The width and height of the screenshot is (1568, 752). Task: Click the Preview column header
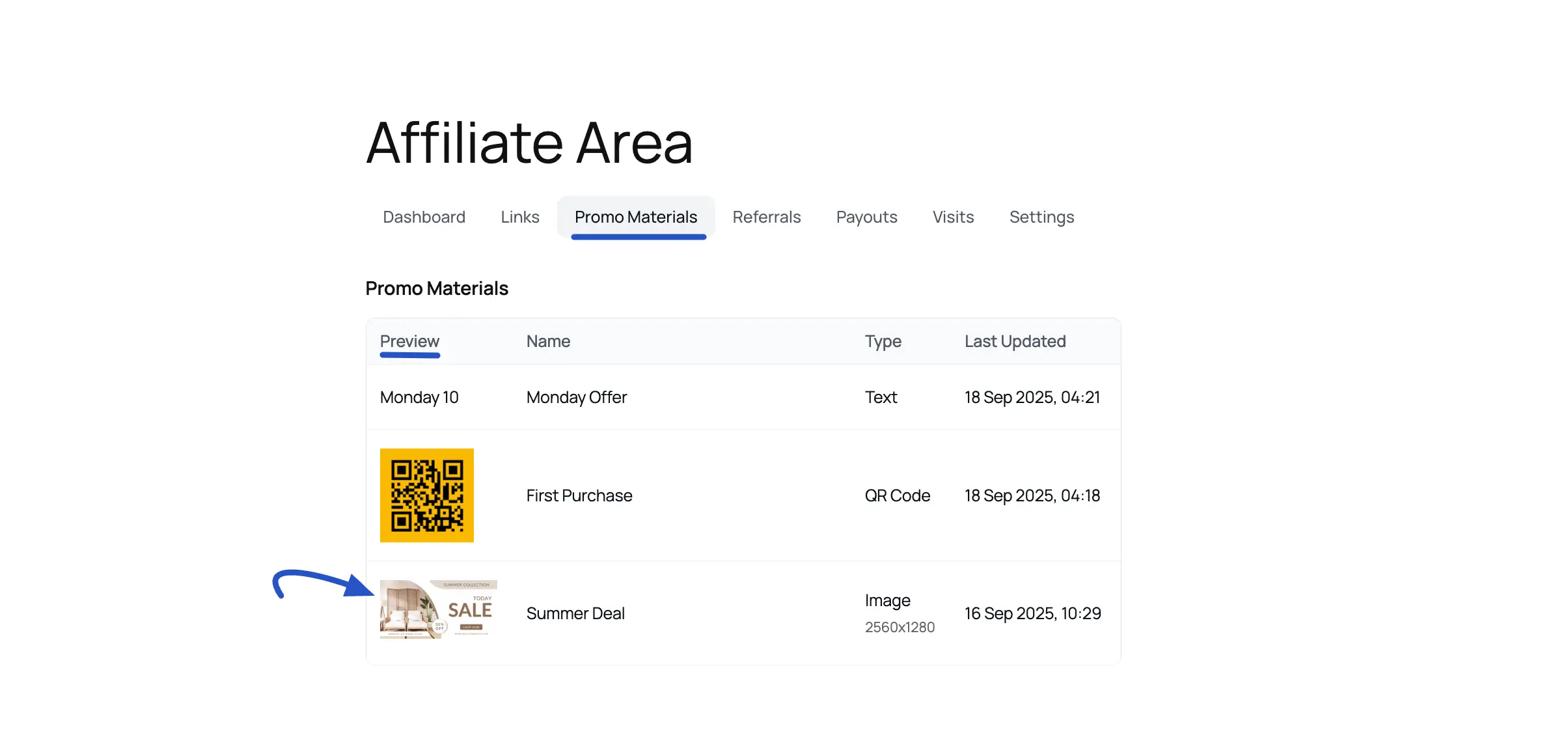coord(409,341)
